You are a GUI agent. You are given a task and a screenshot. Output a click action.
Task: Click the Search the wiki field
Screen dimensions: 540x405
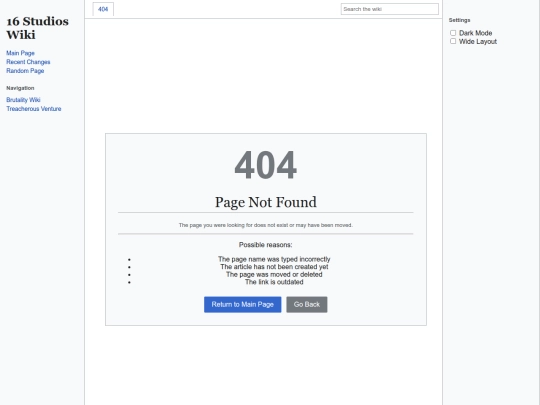(390, 9)
